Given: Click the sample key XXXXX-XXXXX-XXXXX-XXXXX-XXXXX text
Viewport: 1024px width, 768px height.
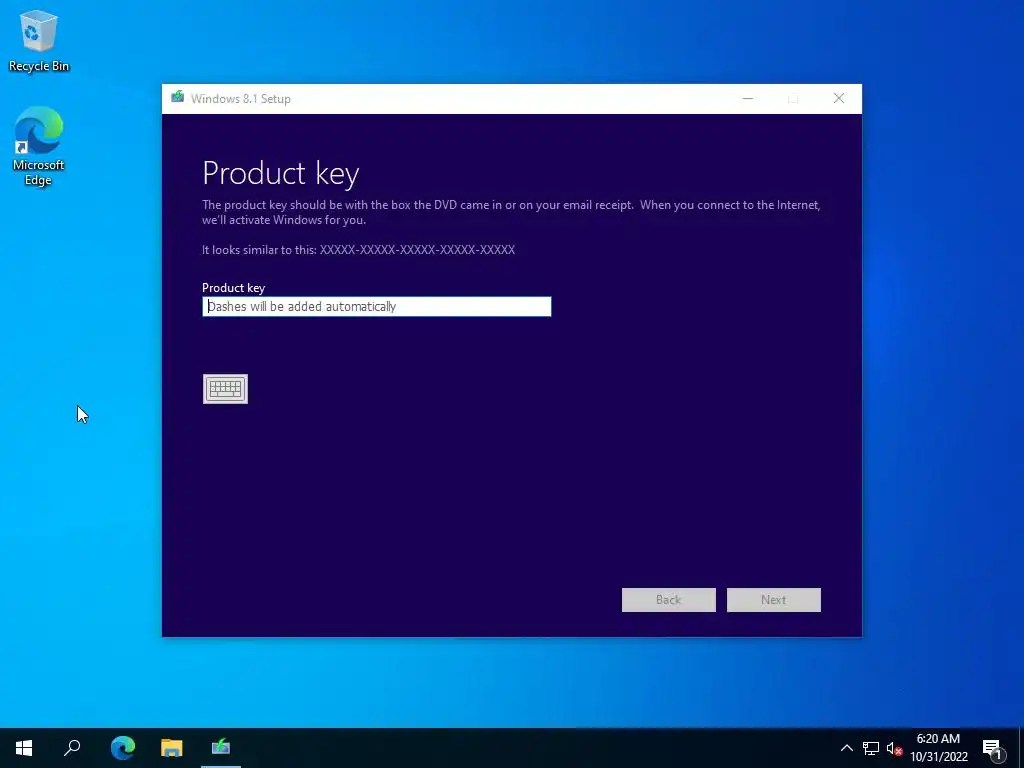Looking at the screenshot, I should [417, 249].
